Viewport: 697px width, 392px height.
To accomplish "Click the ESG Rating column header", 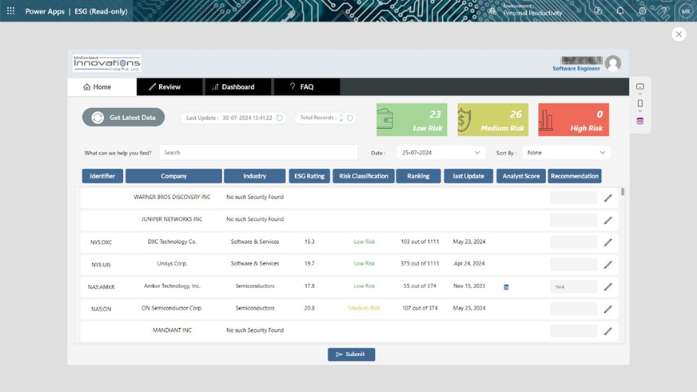I will tap(309, 176).
